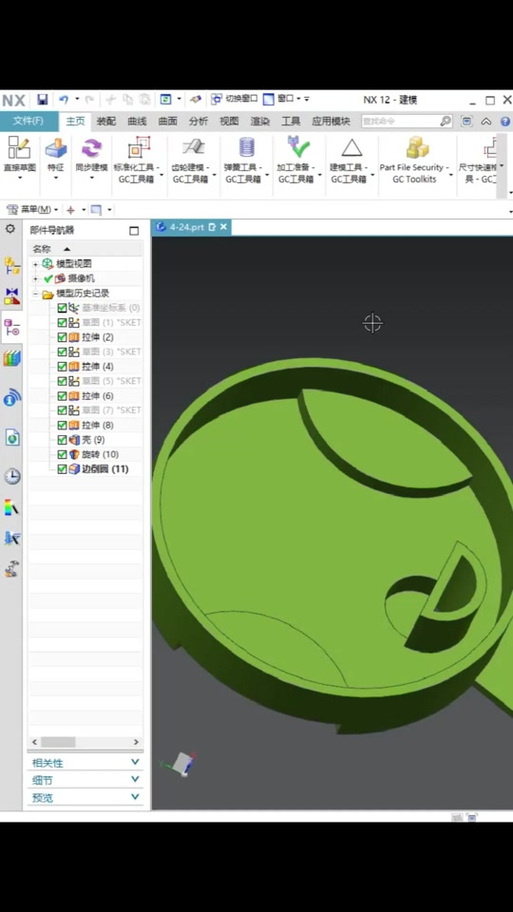This screenshot has height=912, width=513.
Task: Open the 尺寸快速格式化 dimension tool icon
Action: tap(490, 147)
